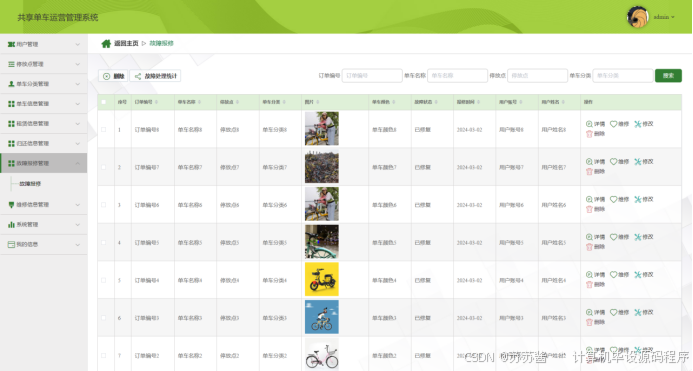
Task: Open the bike pile thumbnail in row 订单编号7
Action: click(322, 167)
